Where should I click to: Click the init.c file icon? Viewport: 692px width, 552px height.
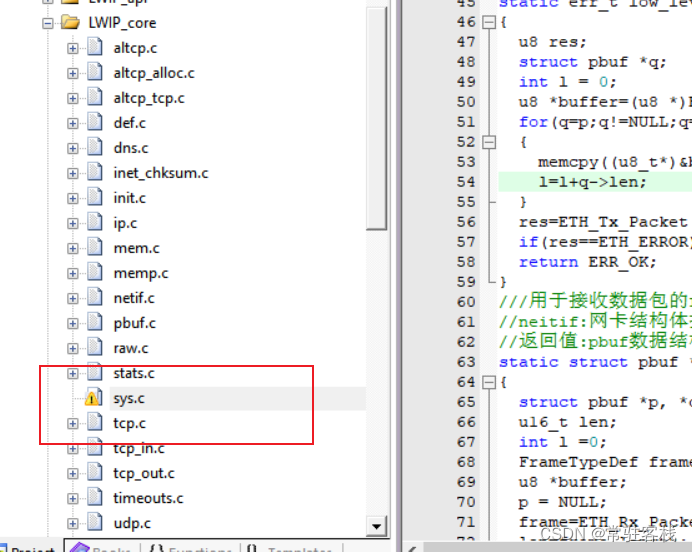95,197
